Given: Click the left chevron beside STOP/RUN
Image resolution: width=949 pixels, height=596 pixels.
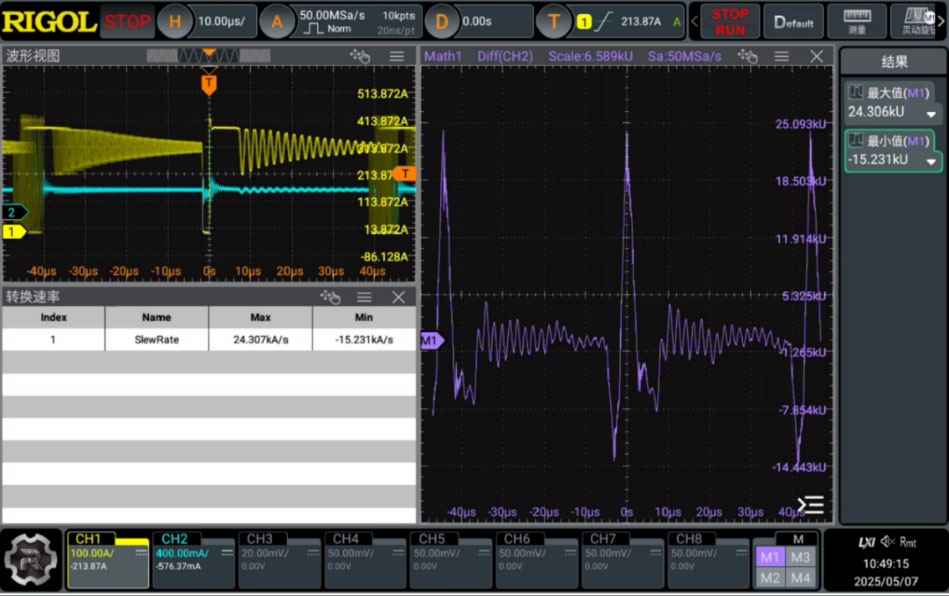Looking at the screenshot, I should (x=694, y=21).
